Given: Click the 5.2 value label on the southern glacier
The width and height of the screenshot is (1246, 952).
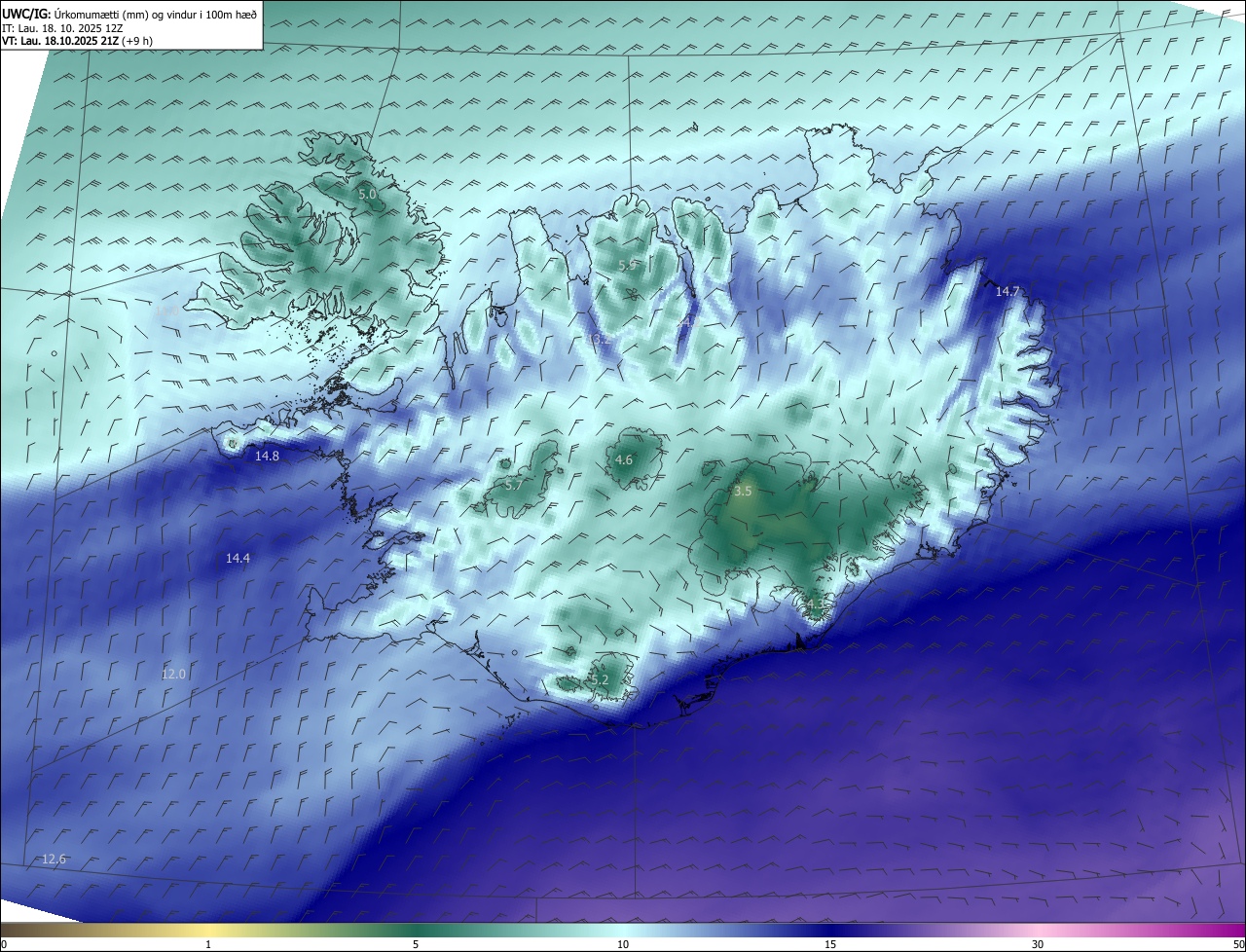Looking at the screenshot, I should 599,679.
